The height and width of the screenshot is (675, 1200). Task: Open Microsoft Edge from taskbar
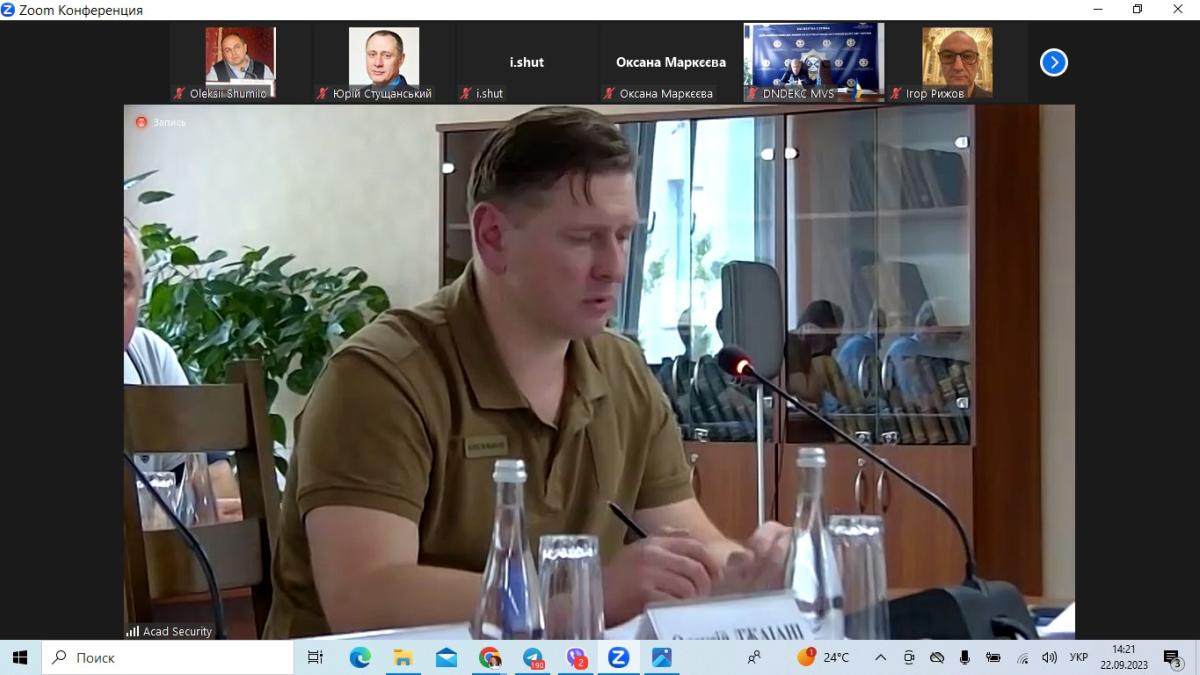(360, 657)
